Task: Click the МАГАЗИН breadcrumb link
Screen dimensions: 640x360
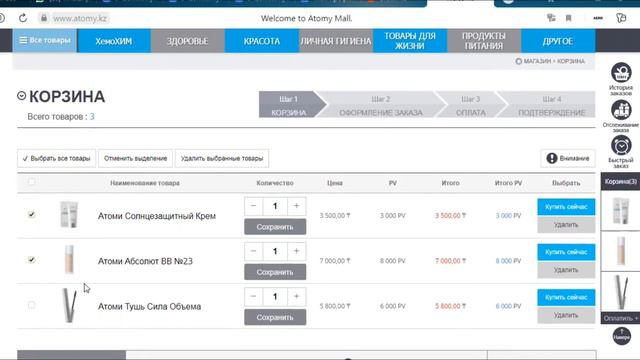Action: [537, 61]
